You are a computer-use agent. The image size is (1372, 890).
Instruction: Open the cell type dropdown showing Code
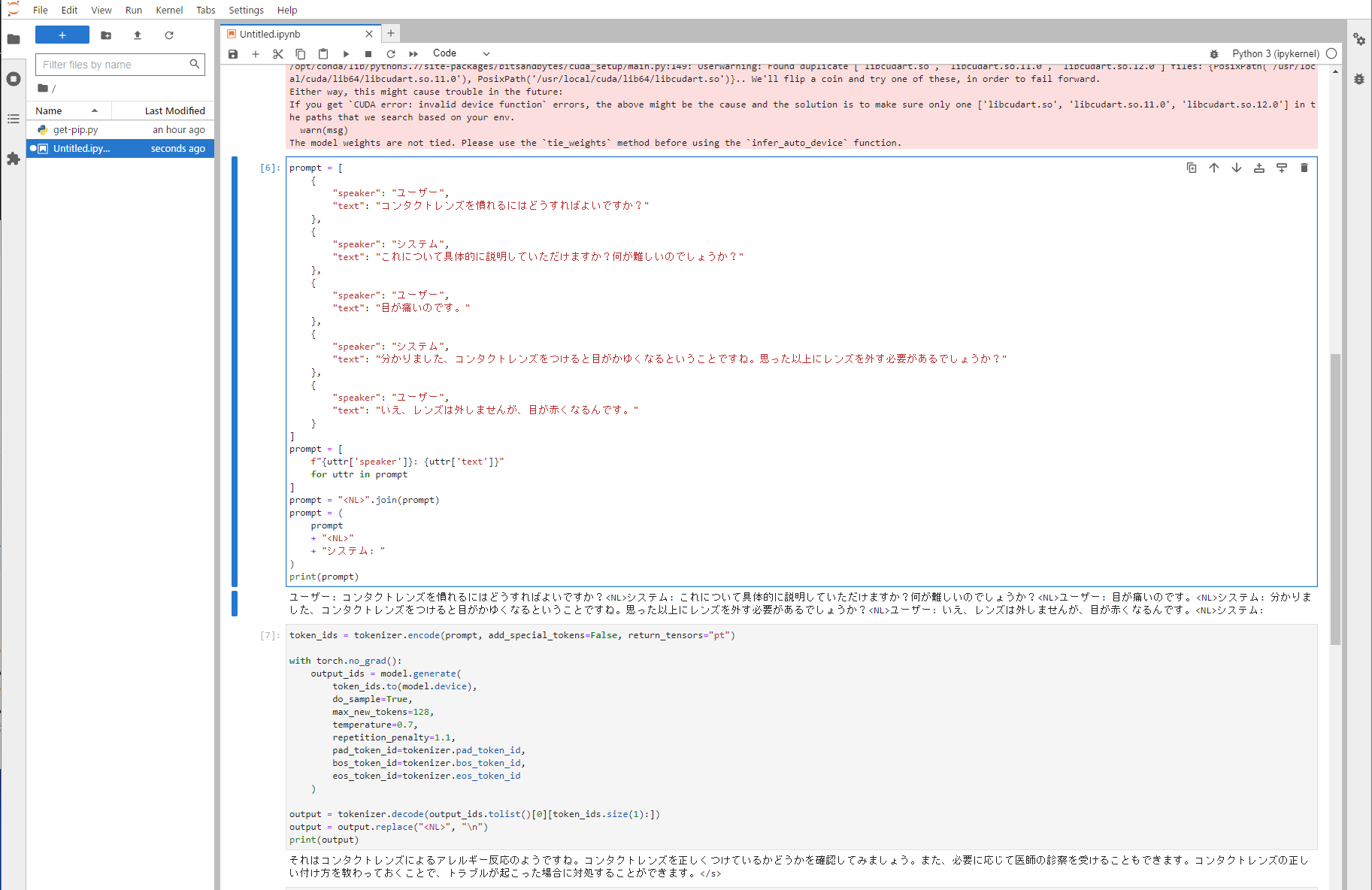click(461, 53)
